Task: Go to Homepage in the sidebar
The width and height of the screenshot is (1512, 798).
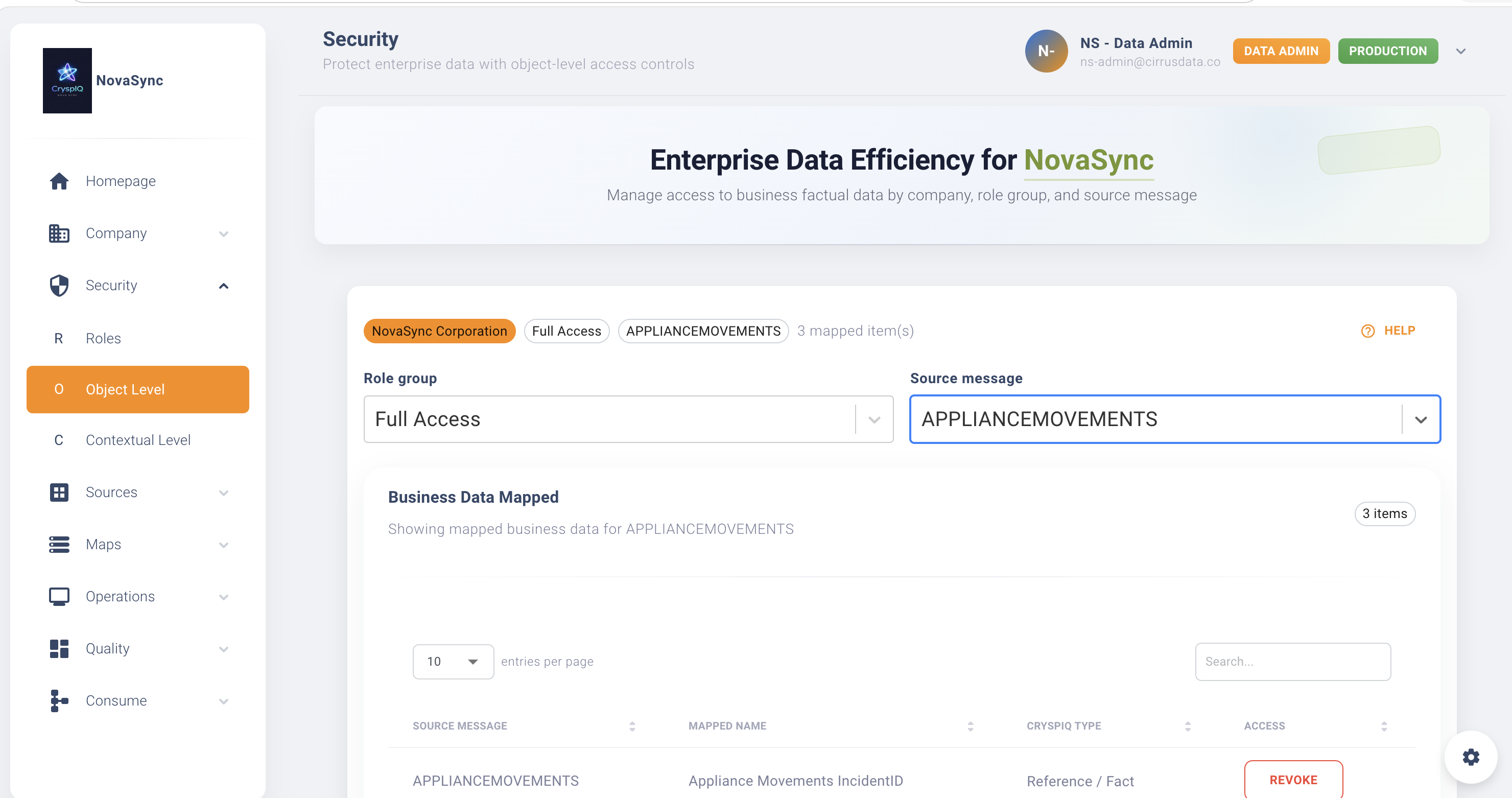Action: click(x=137, y=181)
